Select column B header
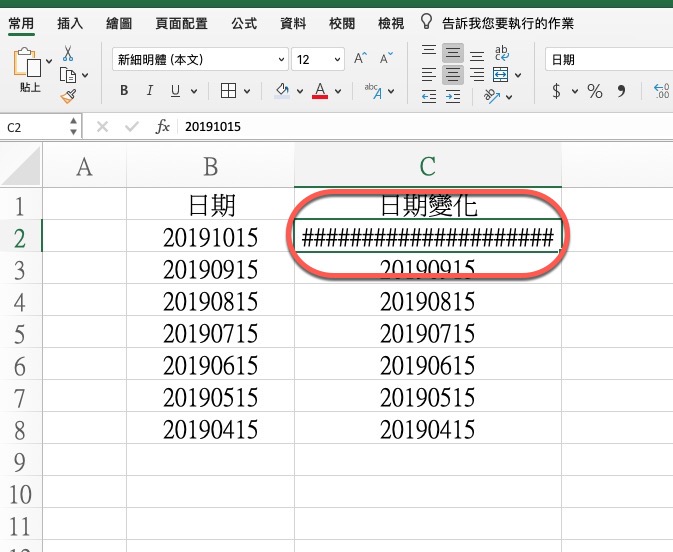Image resolution: width=673 pixels, height=552 pixels. [x=210, y=166]
